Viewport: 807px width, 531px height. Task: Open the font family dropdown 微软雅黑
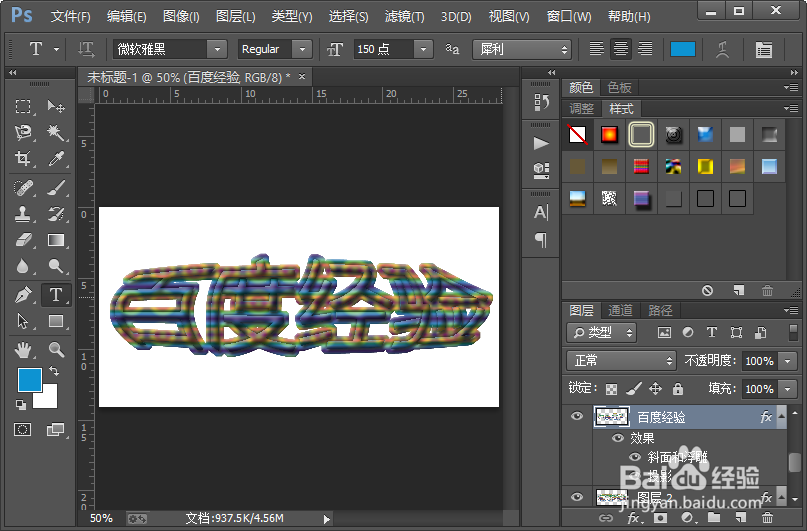point(217,49)
